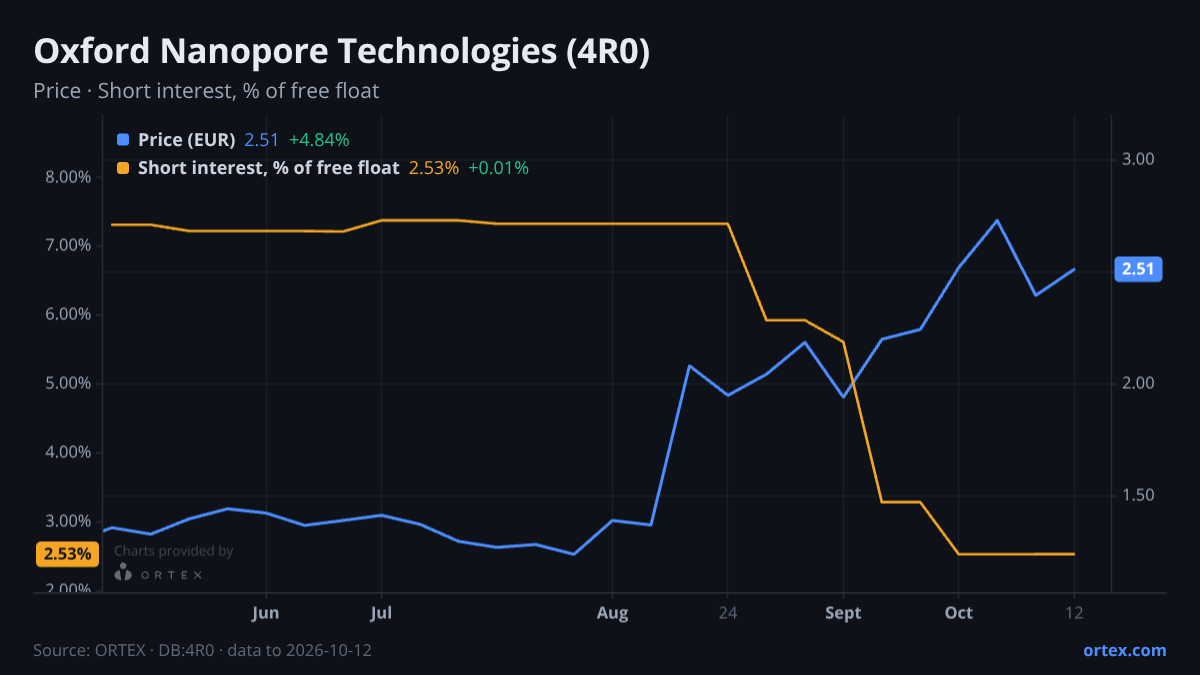Click the 5.00% left axis label
The image size is (1200, 675).
point(70,383)
